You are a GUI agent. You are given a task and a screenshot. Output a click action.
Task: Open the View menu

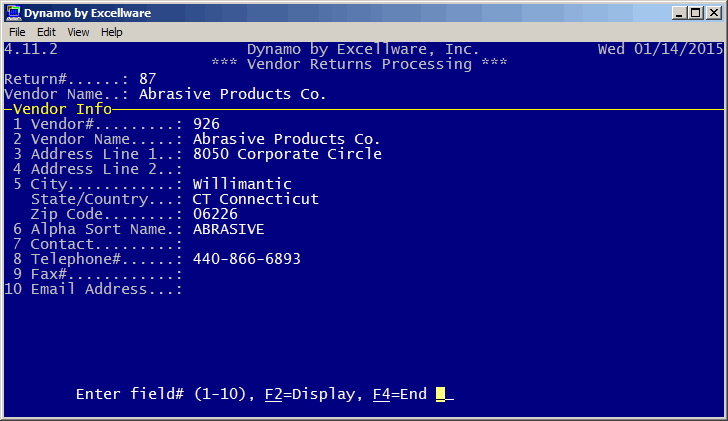pyautogui.click(x=78, y=32)
